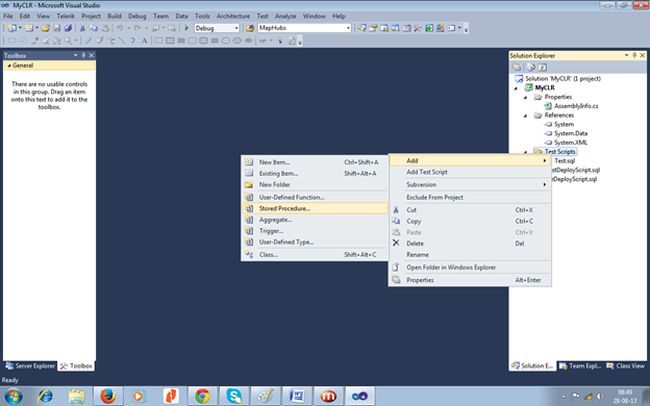Click the Copy toolbar icon
Viewport: 650px width, 406px height.
click(94, 28)
